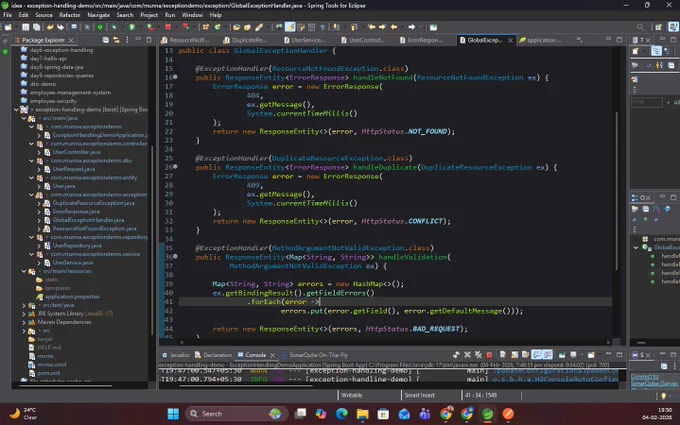Collapse the src/main/java source folder

pos(24,118)
